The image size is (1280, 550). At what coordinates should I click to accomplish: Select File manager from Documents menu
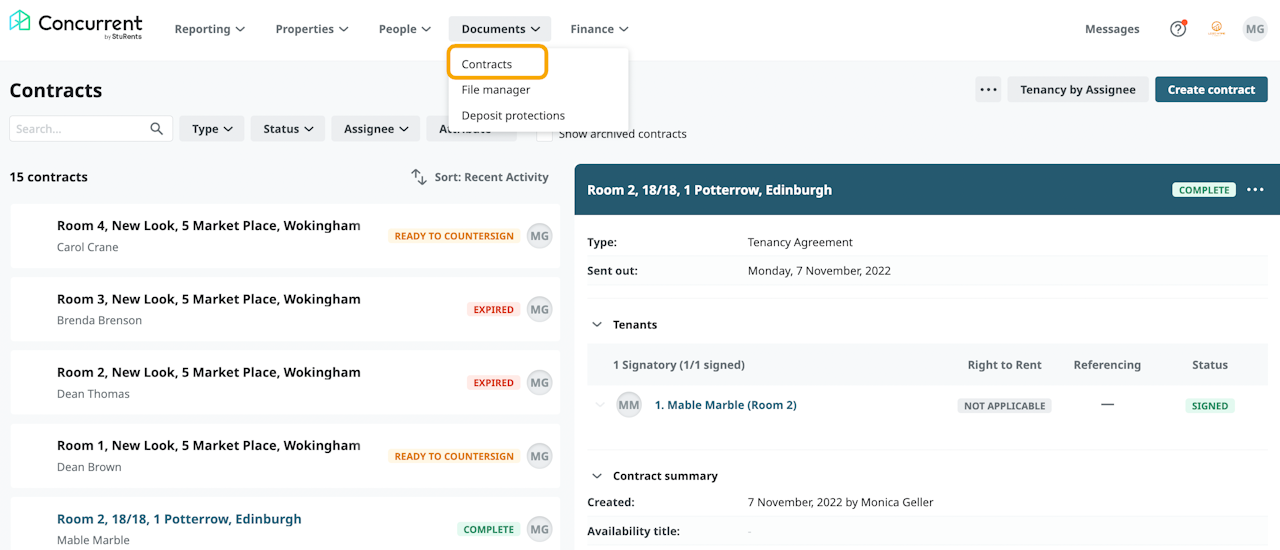click(x=496, y=90)
